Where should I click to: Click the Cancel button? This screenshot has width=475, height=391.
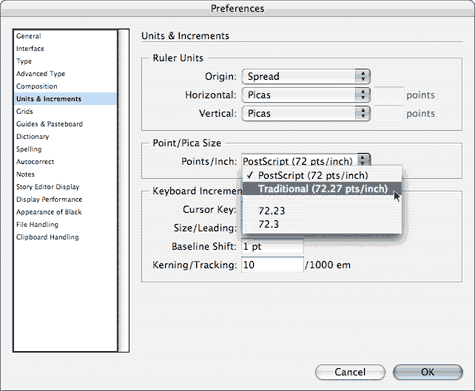tap(350, 372)
